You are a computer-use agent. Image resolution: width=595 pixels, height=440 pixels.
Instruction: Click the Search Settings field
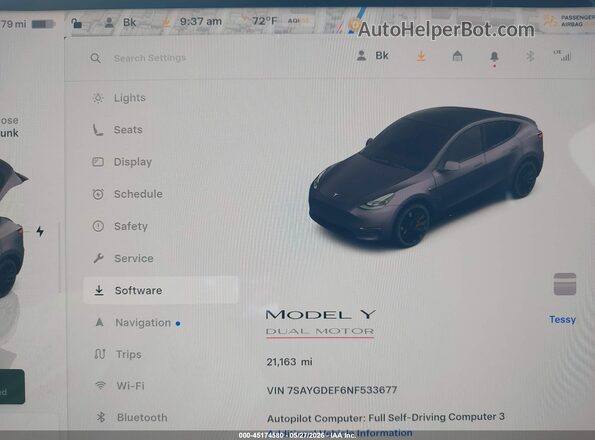(150, 58)
